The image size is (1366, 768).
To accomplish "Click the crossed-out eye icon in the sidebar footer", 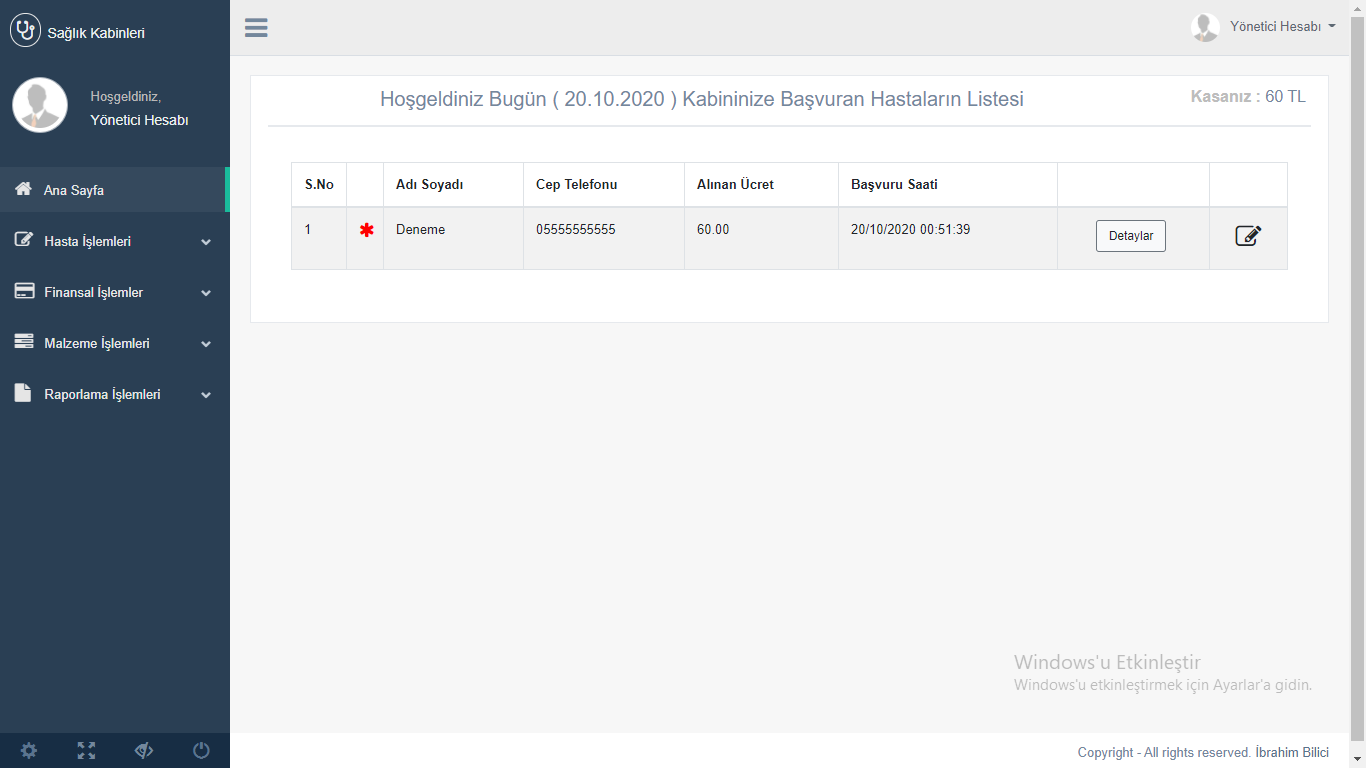I will click(144, 750).
